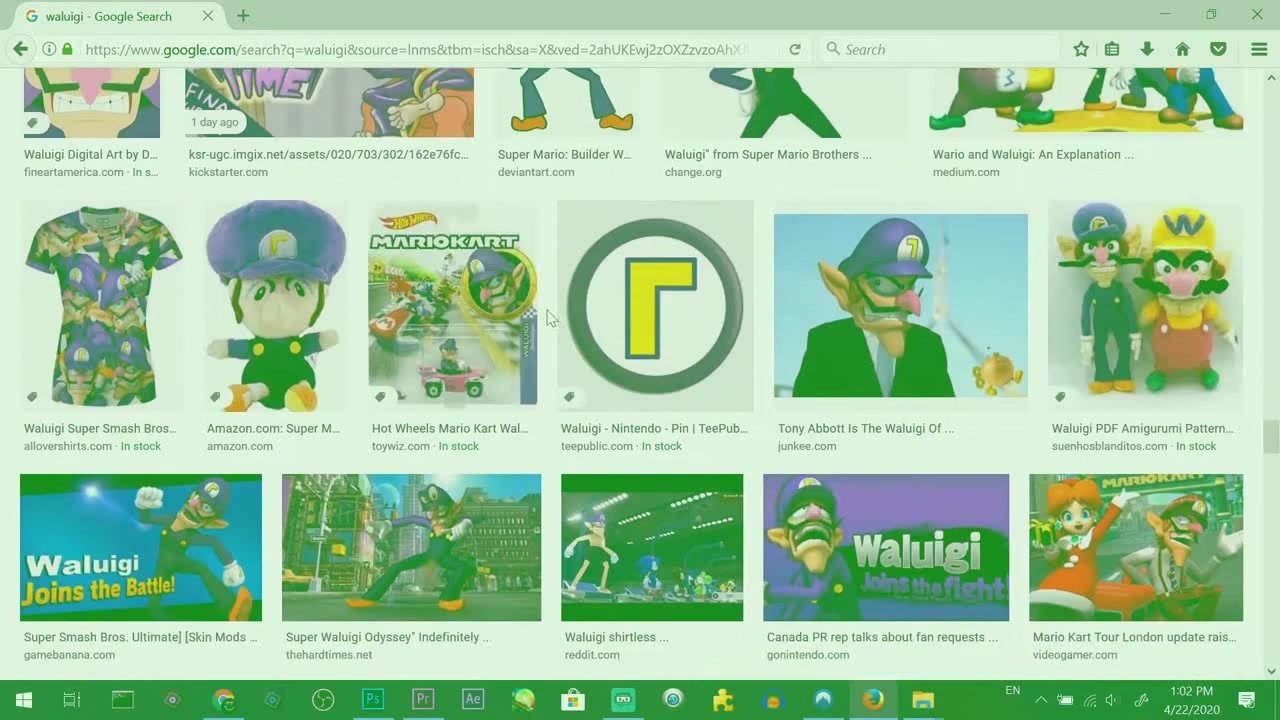Show bookmarks list icon in toolbar
The height and width of the screenshot is (720, 1280).
tap(1112, 49)
